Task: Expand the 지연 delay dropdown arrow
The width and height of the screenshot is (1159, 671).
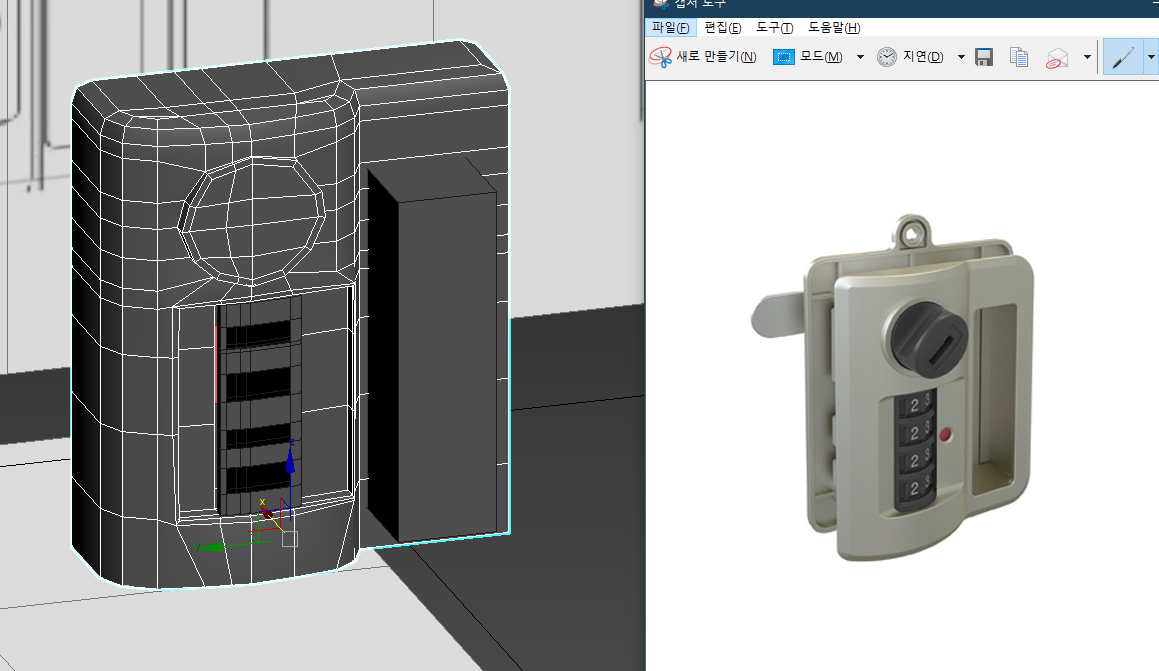Action: click(961, 57)
